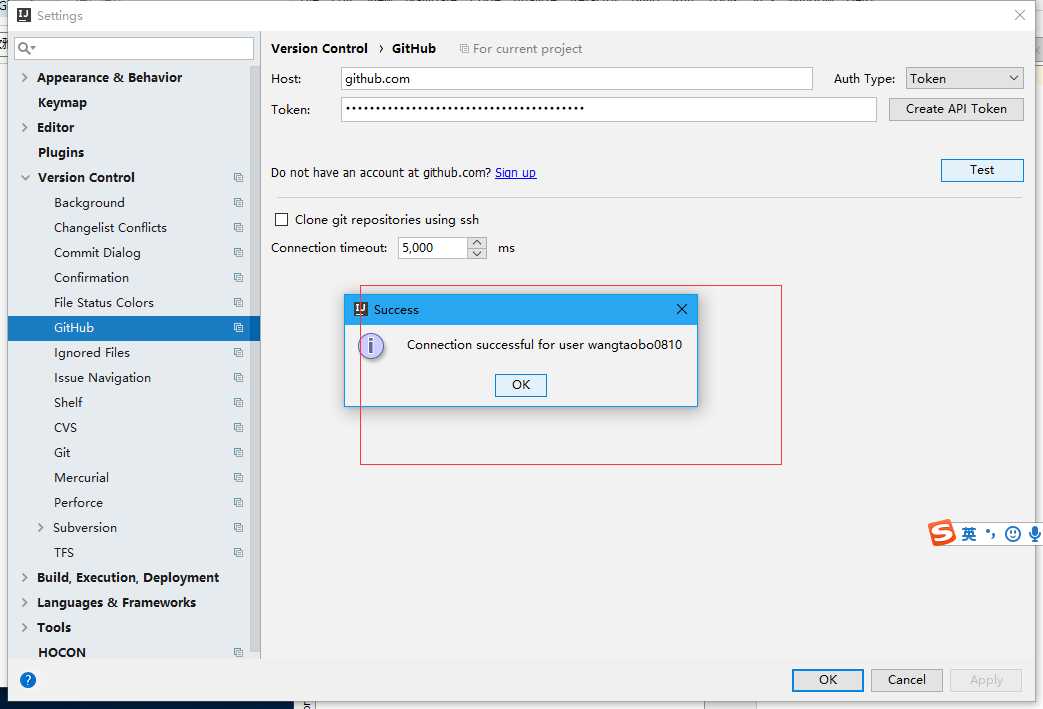Image resolution: width=1043 pixels, height=709 pixels.
Task: Click the per-project icon beside Ignored Files
Action: point(238,353)
